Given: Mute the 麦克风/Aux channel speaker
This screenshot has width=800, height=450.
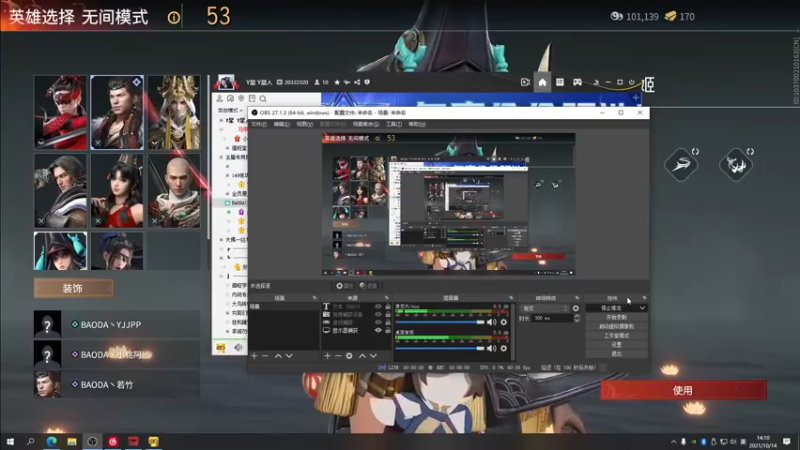Looking at the screenshot, I should coord(491,322).
